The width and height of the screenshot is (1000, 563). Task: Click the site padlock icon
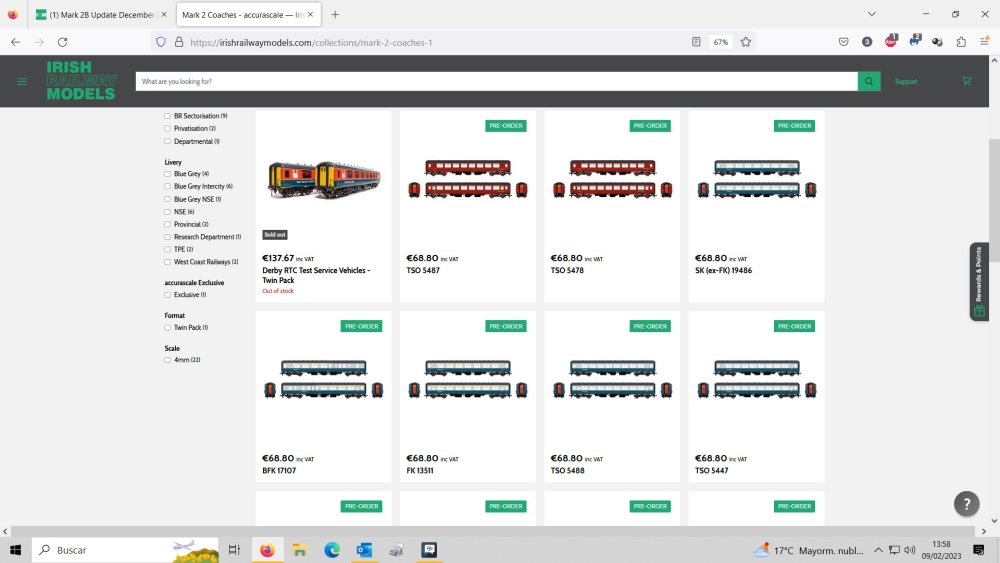pos(179,42)
